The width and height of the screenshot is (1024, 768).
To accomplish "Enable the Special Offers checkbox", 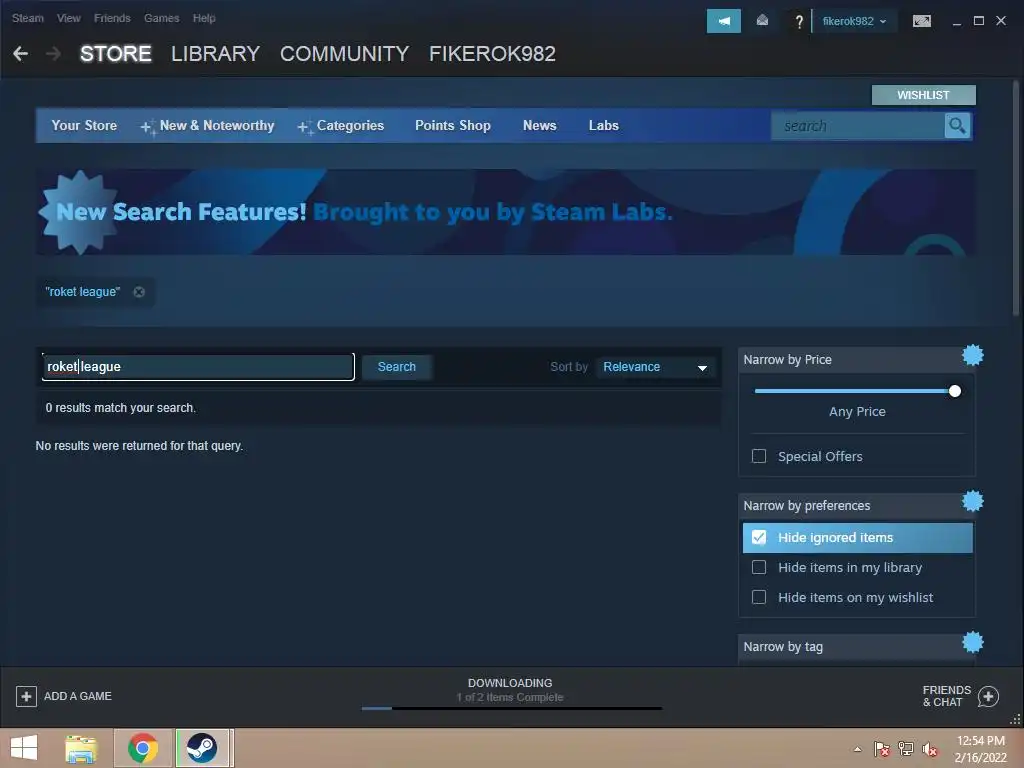I will pyautogui.click(x=759, y=456).
